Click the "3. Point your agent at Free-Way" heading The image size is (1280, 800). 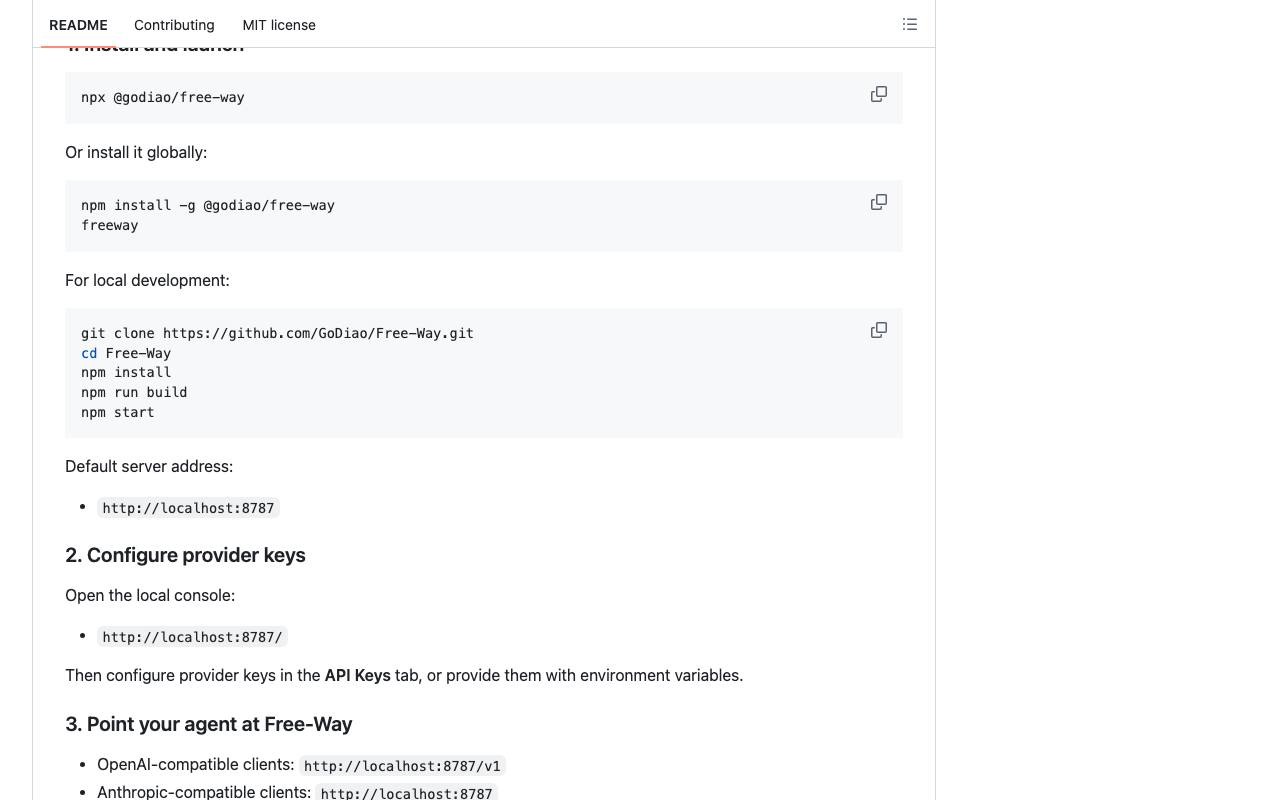click(x=209, y=724)
